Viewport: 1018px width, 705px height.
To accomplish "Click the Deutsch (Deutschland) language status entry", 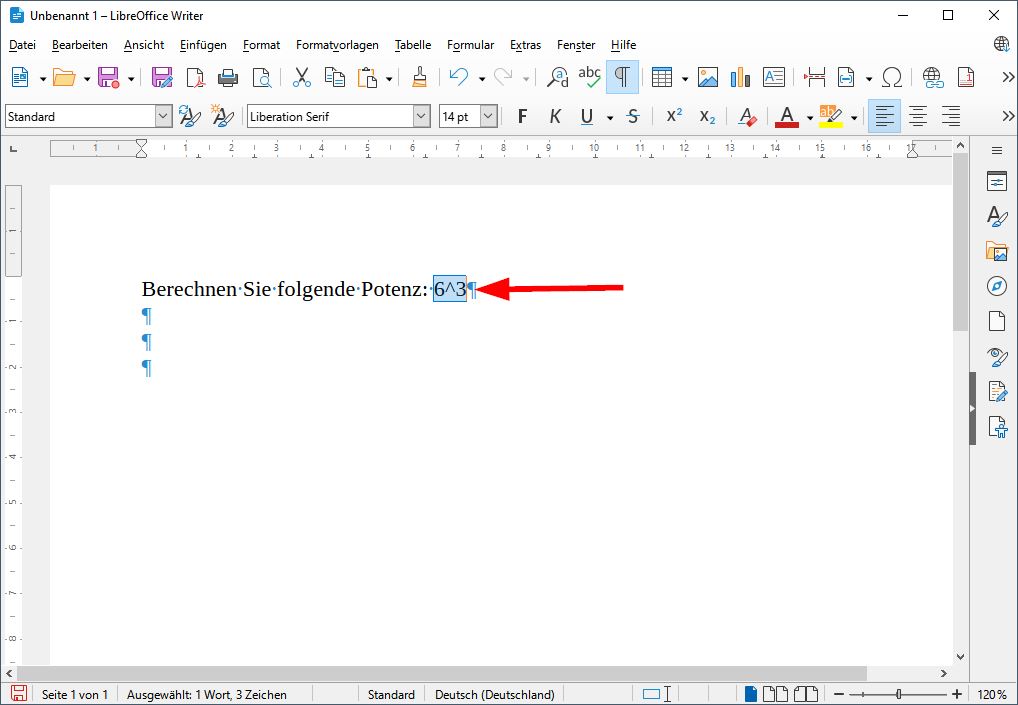I will coord(494,694).
